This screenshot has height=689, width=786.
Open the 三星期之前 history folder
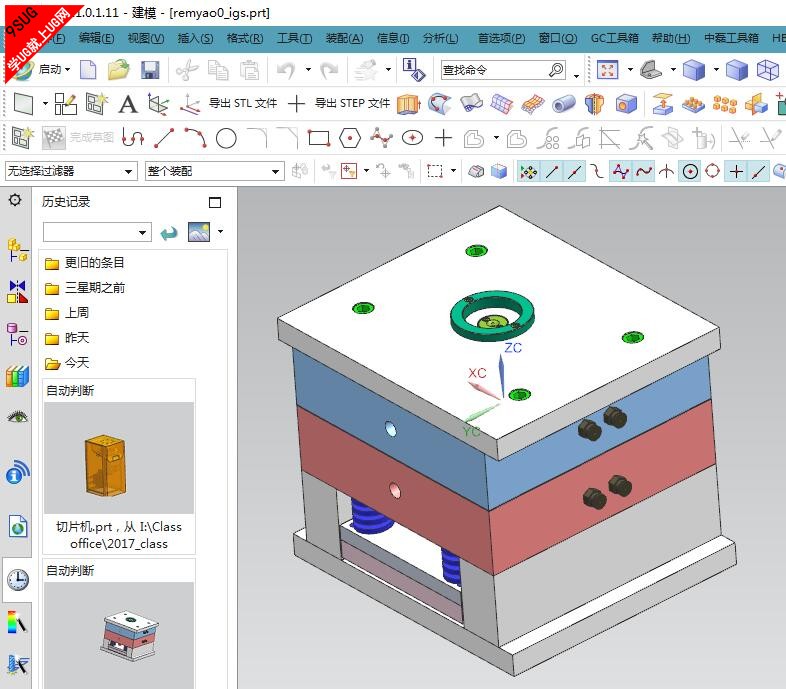85,288
